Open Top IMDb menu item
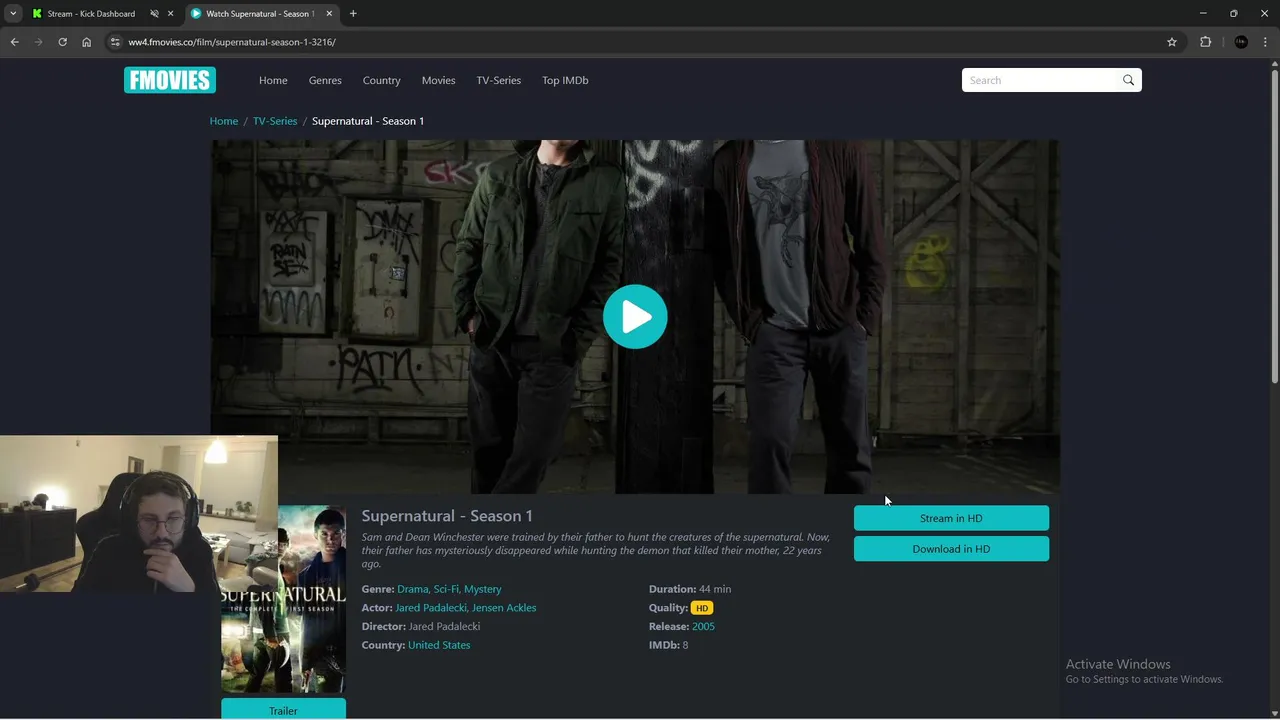The width and height of the screenshot is (1280, 720). coord(565,80)
